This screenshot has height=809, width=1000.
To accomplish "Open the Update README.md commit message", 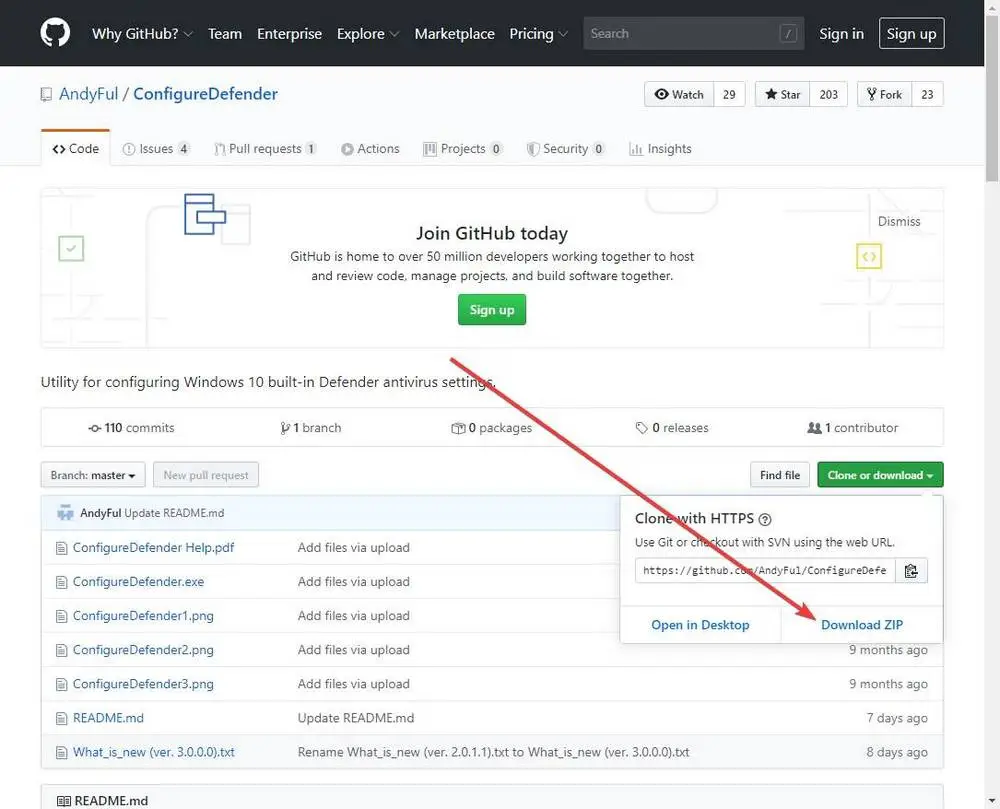I will [x=356, y=718].
